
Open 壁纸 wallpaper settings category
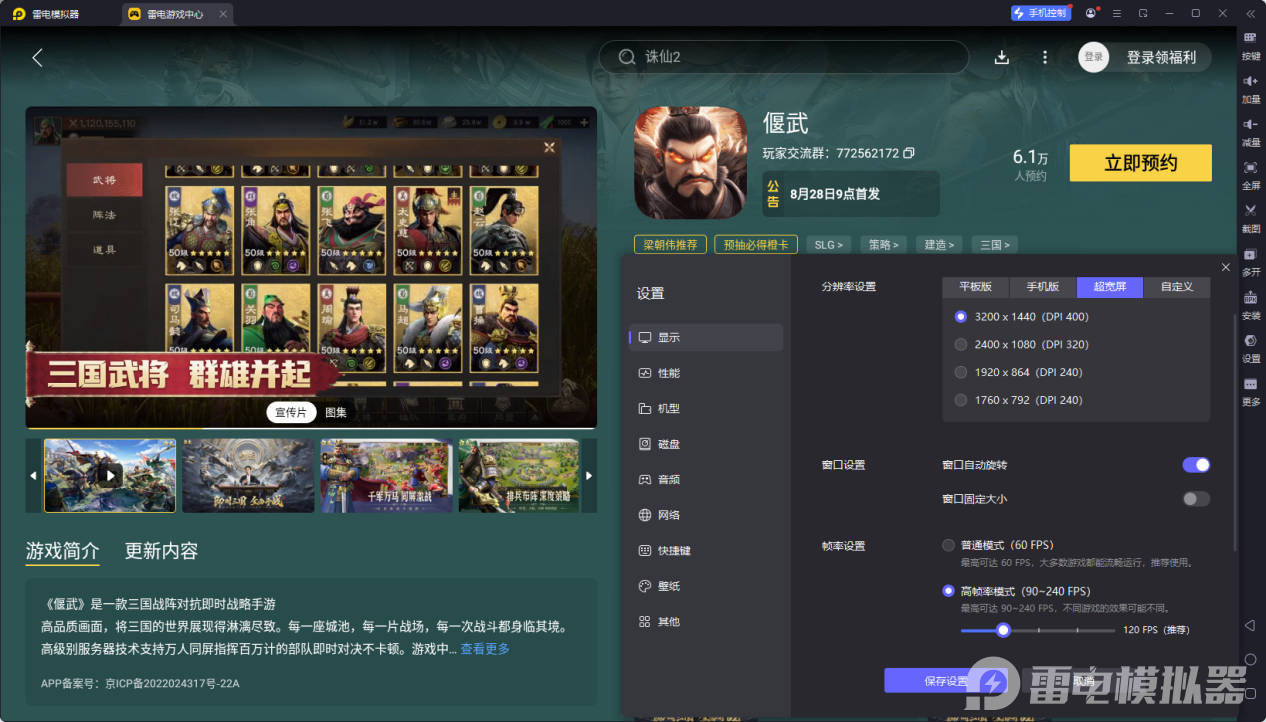706,586
